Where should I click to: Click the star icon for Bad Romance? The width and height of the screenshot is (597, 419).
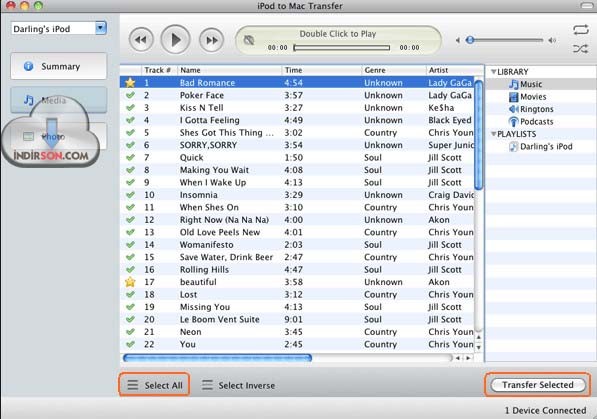pos(130,83)
